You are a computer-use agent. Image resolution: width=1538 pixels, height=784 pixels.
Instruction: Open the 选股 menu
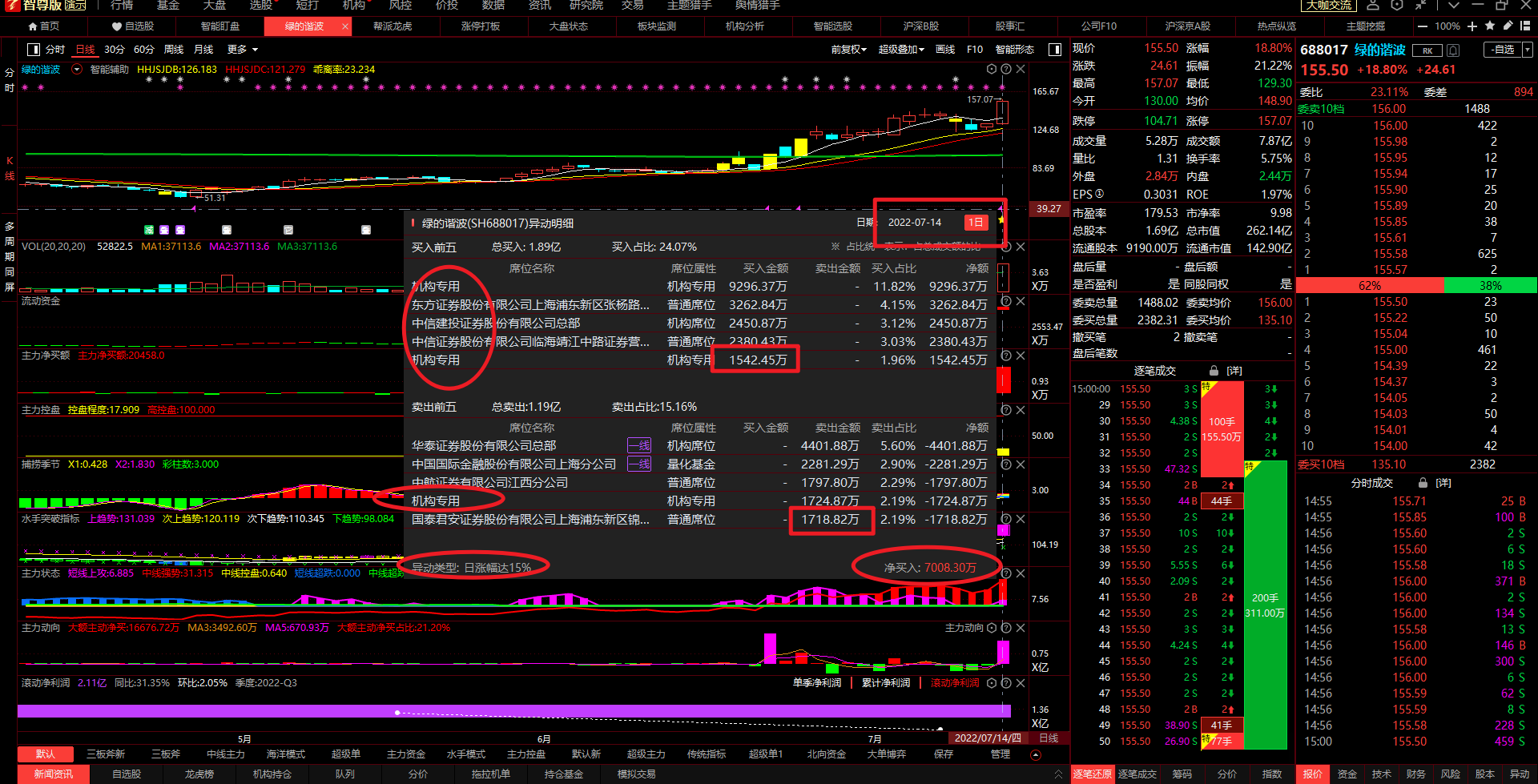pyautogui.click(x=261, y=5)
